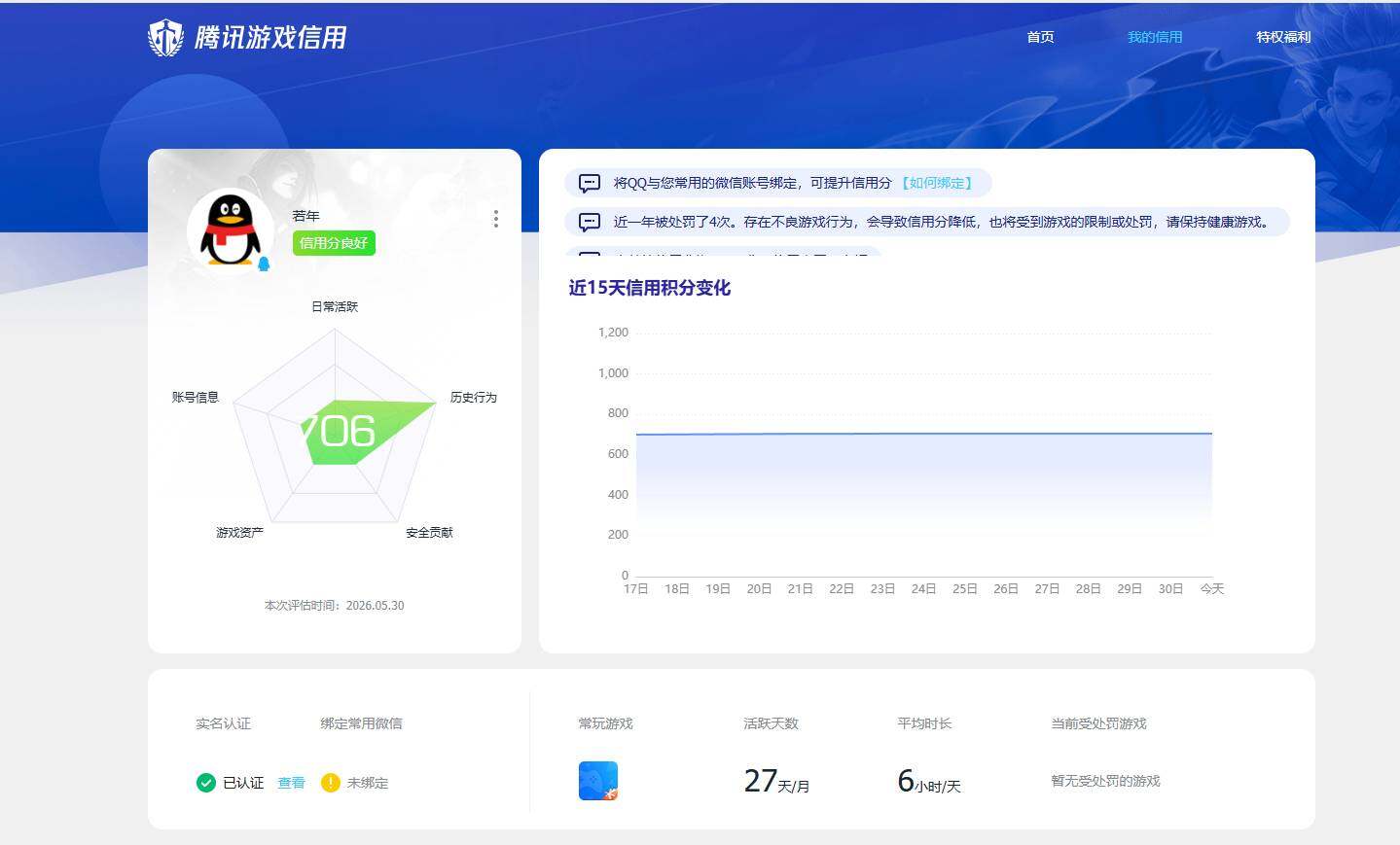Viewport: 1400px width, 845px height.
Task: Click the 706 credit score on radar chart
Action: 338,431
